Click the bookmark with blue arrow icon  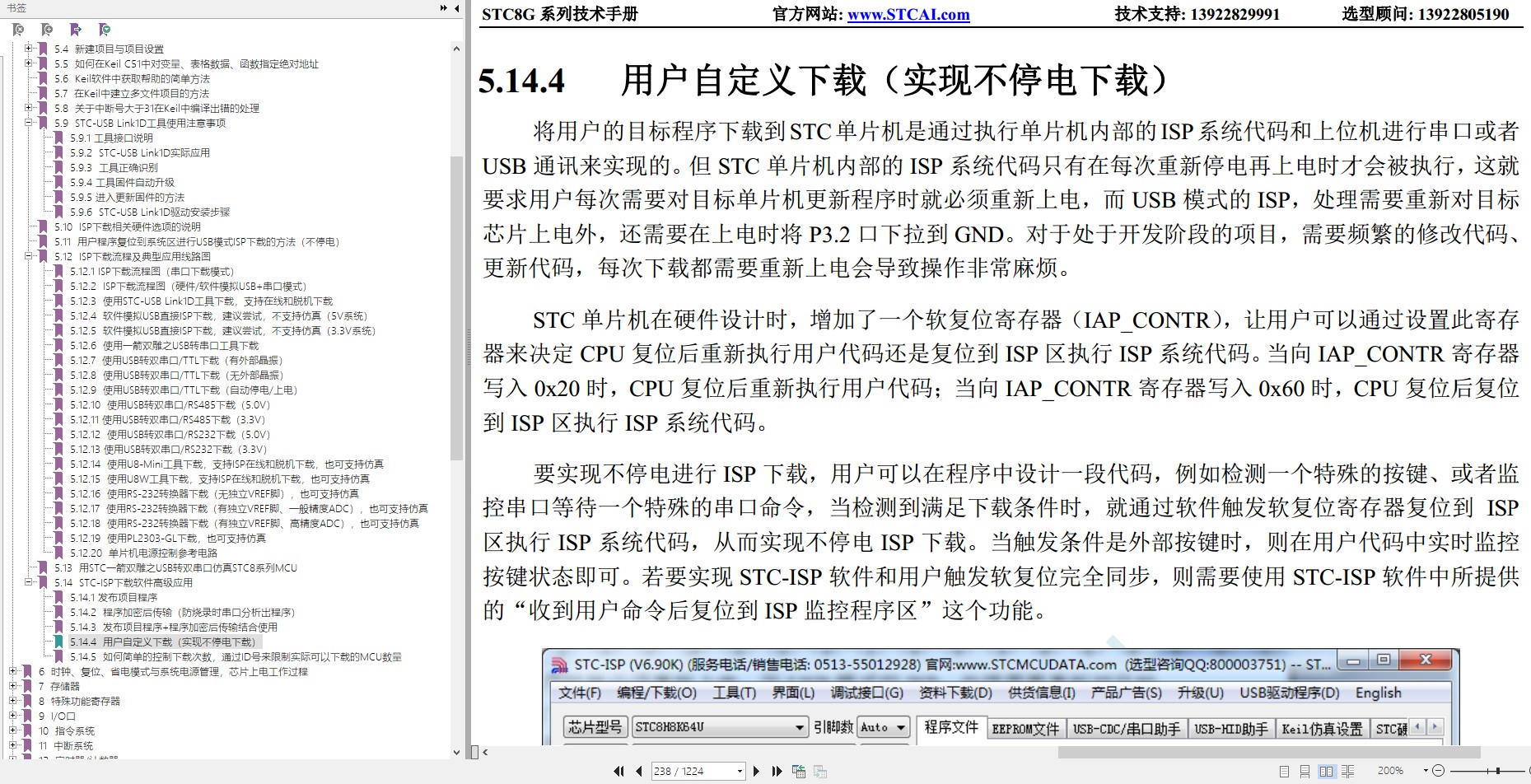(76, 30)
